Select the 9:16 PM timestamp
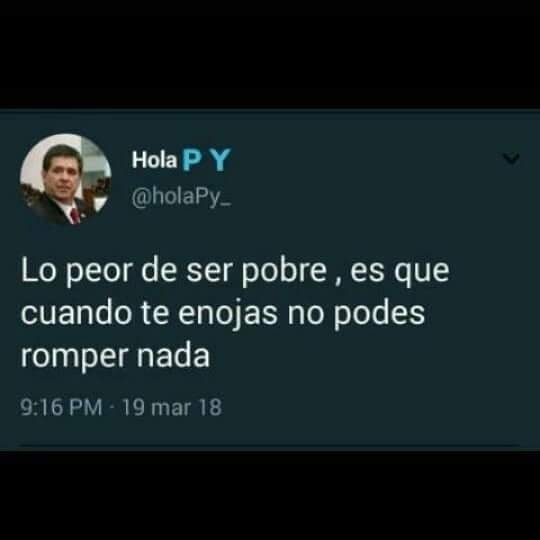Screen dimensions: 540x540 click(61, 407)
